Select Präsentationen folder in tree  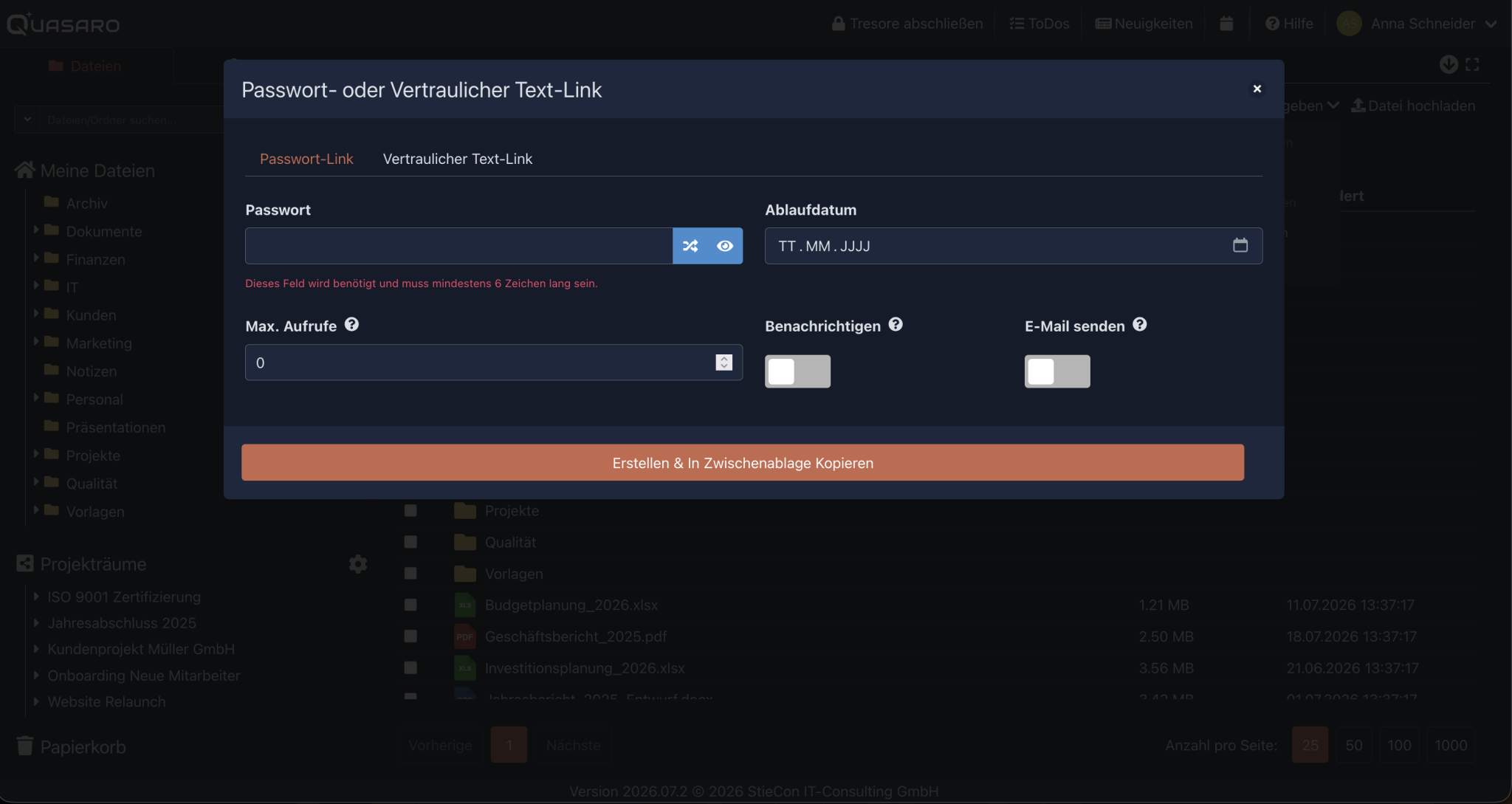pos(115,427)
